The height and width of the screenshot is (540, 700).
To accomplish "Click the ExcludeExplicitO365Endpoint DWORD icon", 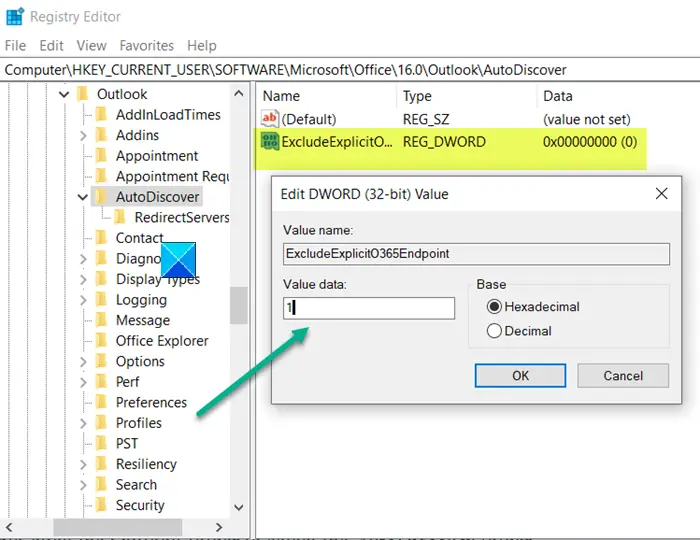I will pyautogui.click(x=270, y=141).
